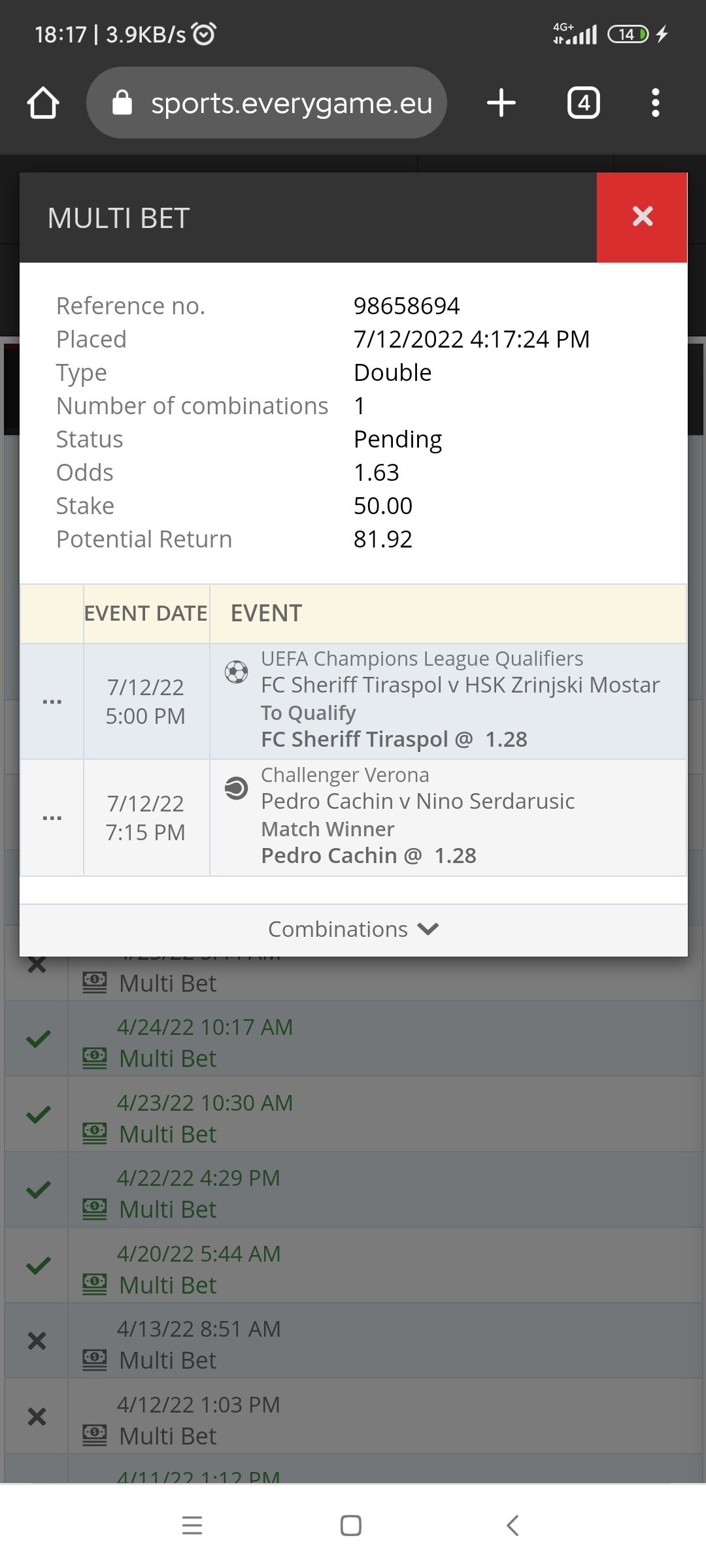Tap the Android back arrow button
Screen dimensions: 706x1568
[x=513, y=1526]
